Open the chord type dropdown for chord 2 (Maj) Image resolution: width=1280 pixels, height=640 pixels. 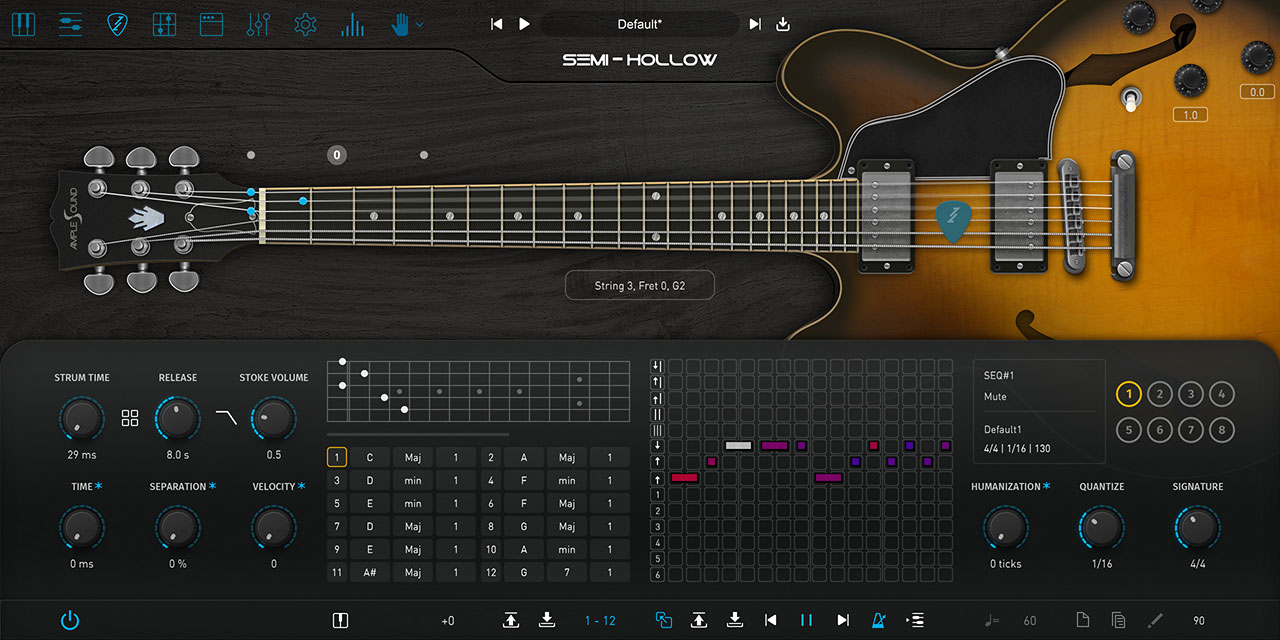click(567, 458)
